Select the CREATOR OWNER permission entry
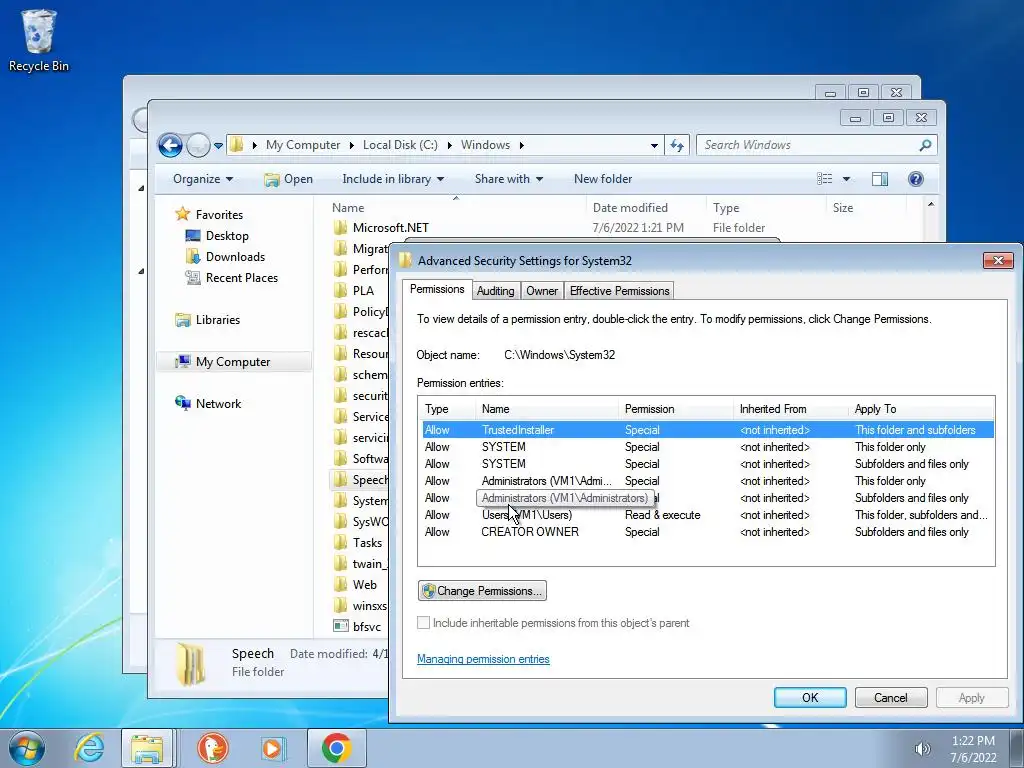The height and width of the screenshot is (768, 1024). click(x=708, y=532)
